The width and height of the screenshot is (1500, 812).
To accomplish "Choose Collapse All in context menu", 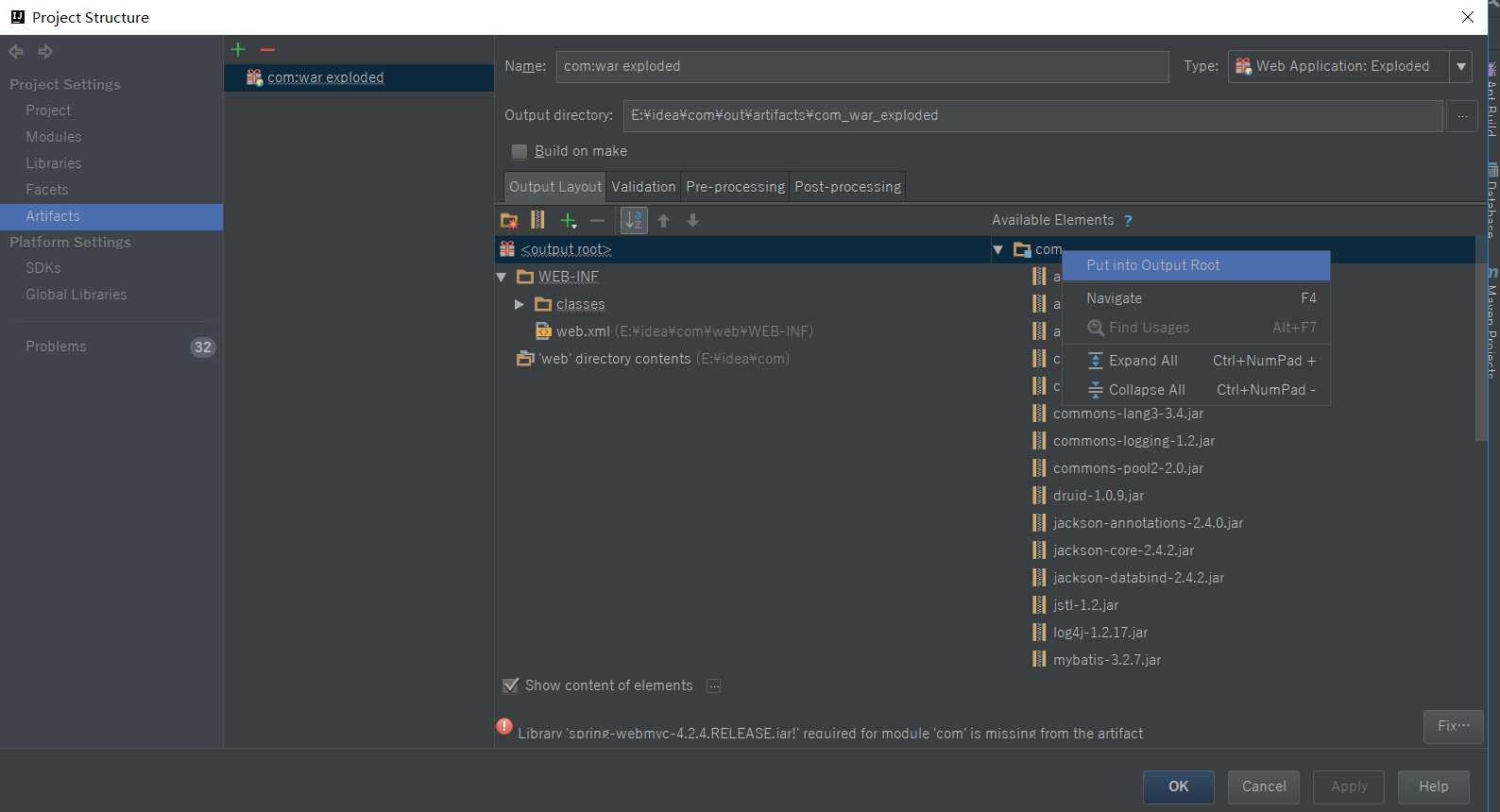I will [x=1196, y=390].
